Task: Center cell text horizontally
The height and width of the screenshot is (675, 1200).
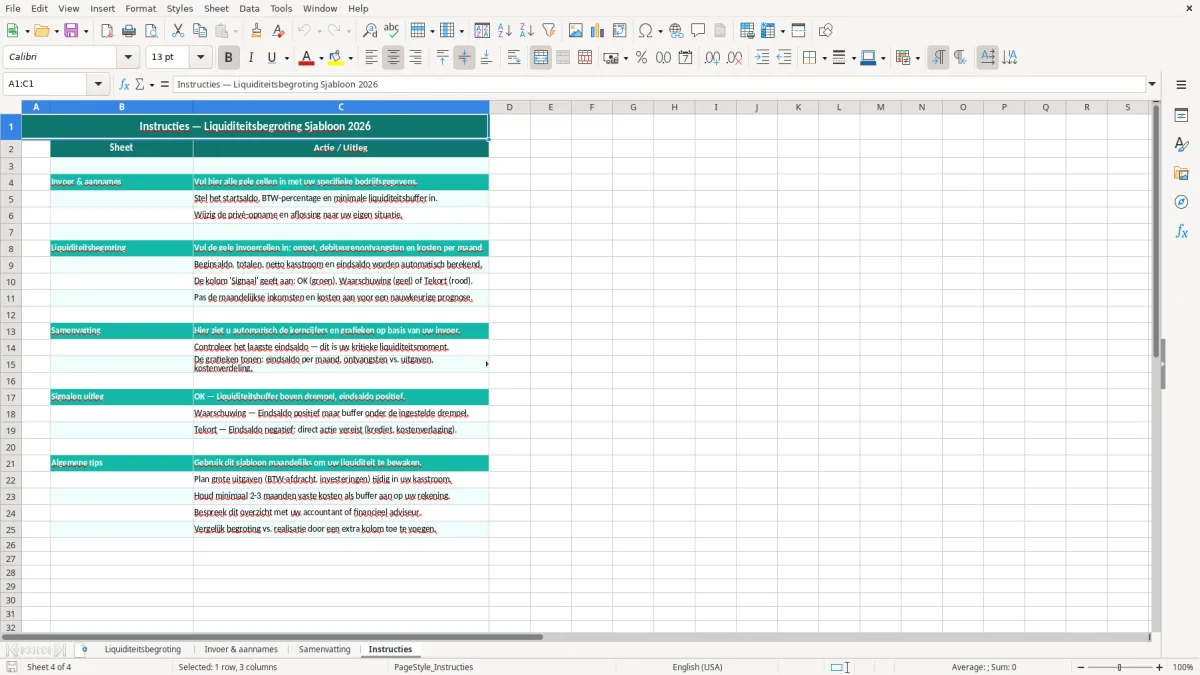Action: coord(393,58)
